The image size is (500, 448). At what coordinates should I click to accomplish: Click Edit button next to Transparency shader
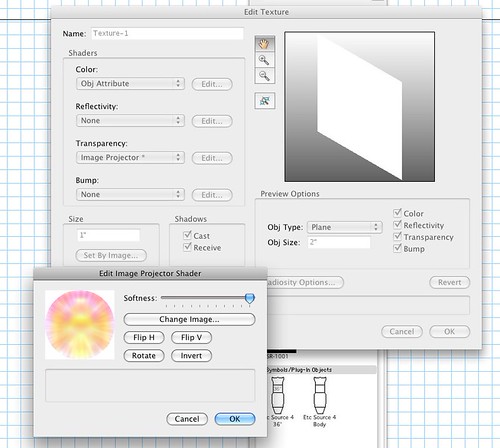(x=212, y=158)
